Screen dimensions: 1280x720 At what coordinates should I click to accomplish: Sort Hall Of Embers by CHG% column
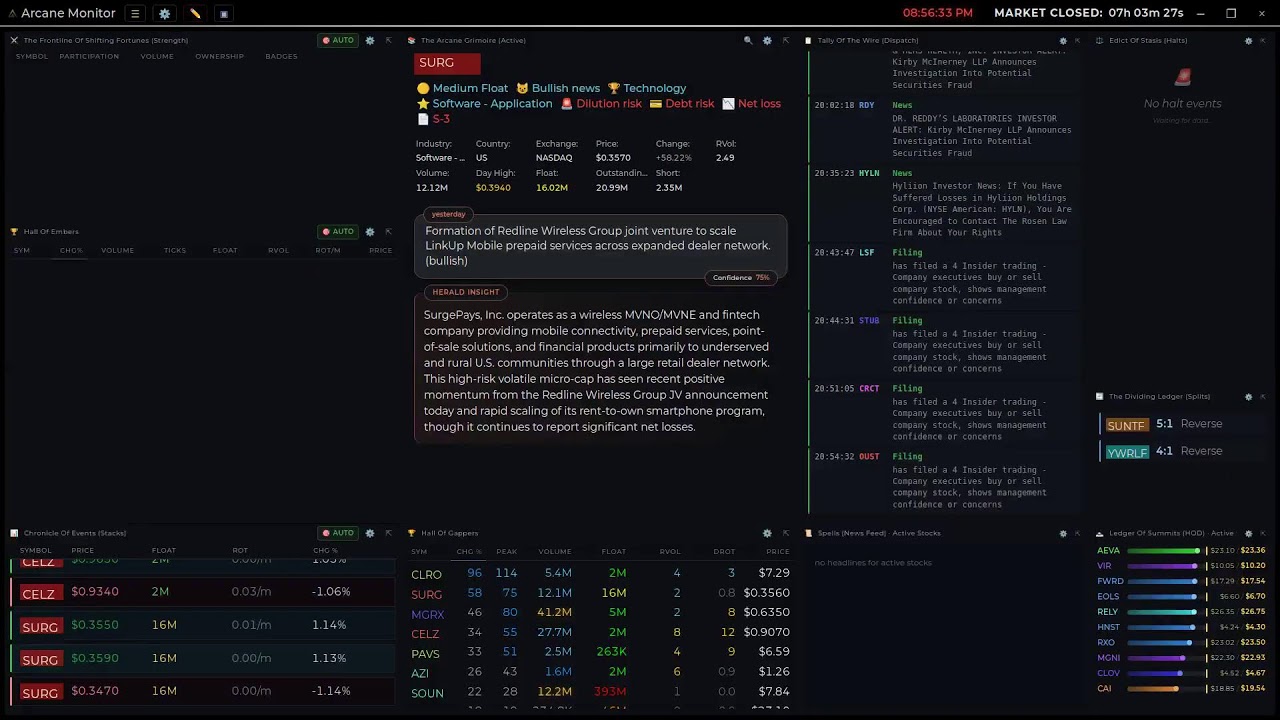click(71, 250)
